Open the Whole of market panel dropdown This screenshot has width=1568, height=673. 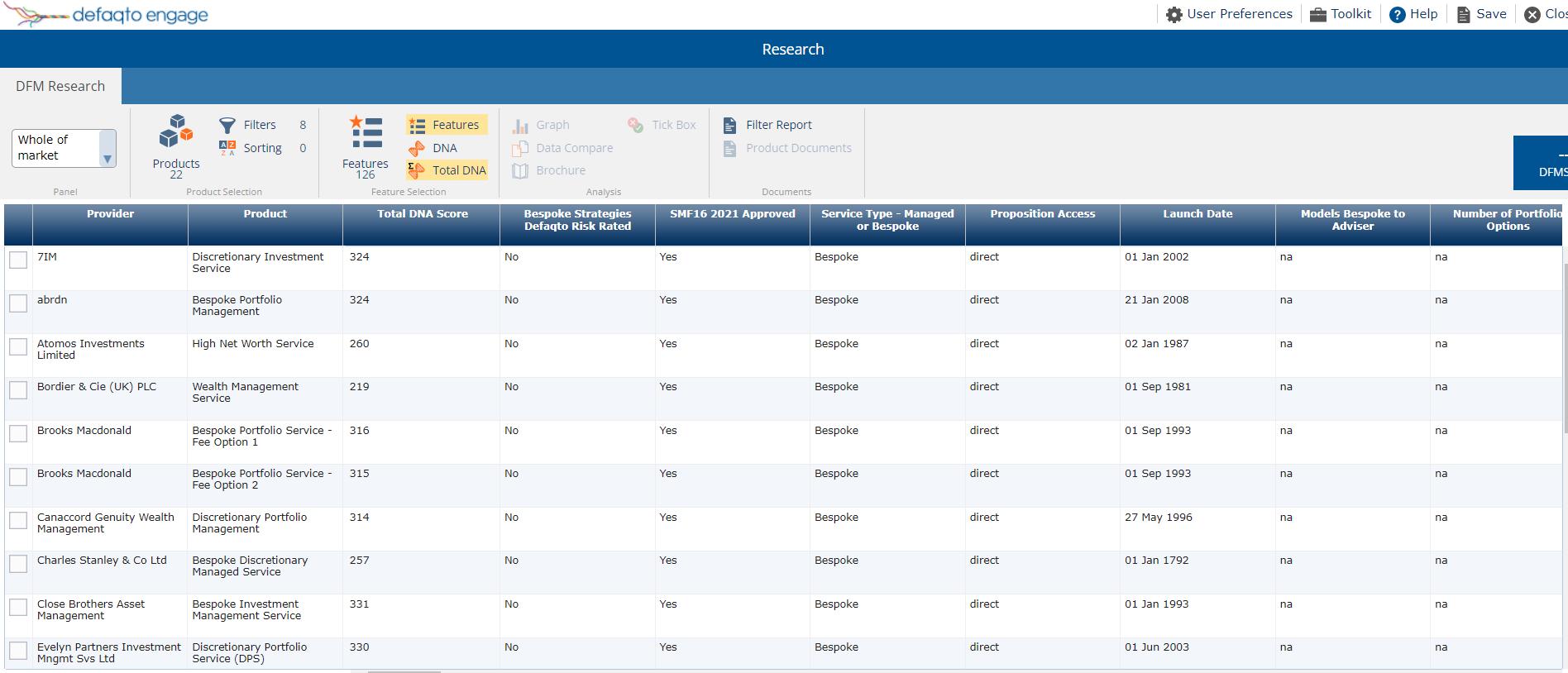pos(64,148)
